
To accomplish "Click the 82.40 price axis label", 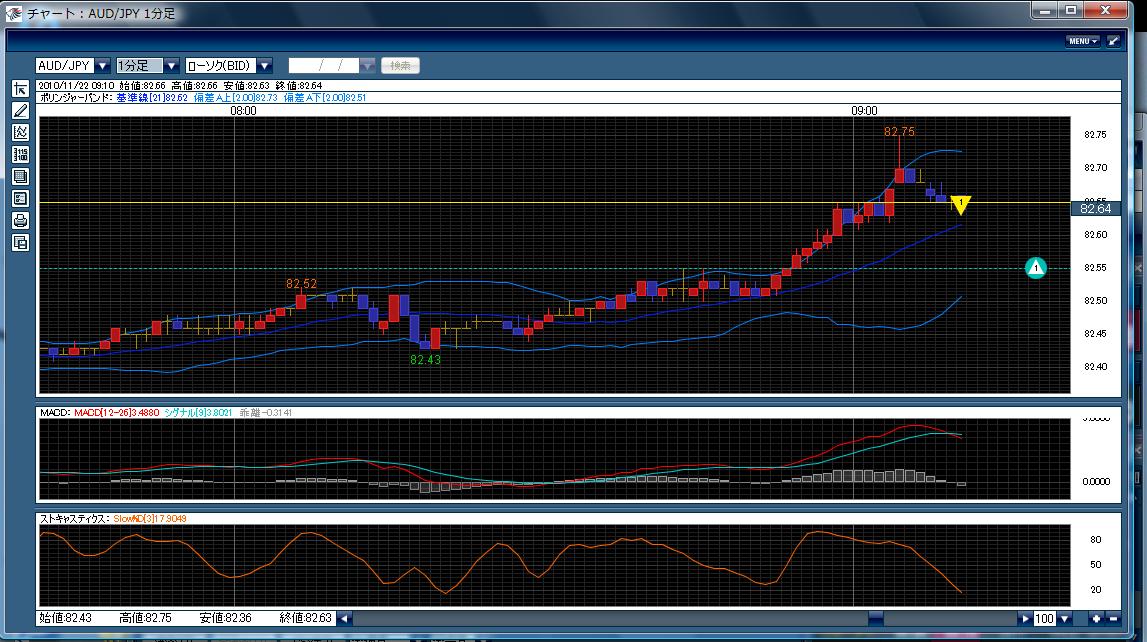I will click(x=1095, y=366).
